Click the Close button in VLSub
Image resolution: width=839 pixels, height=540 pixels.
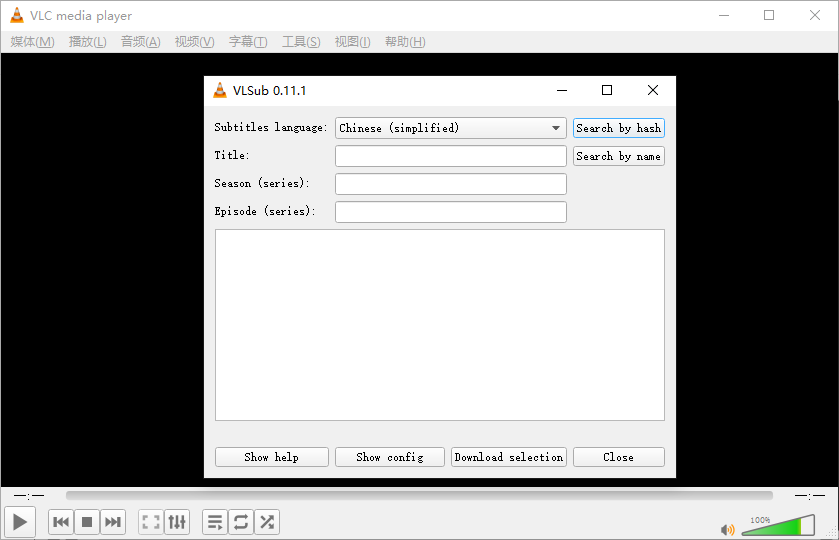619,457
